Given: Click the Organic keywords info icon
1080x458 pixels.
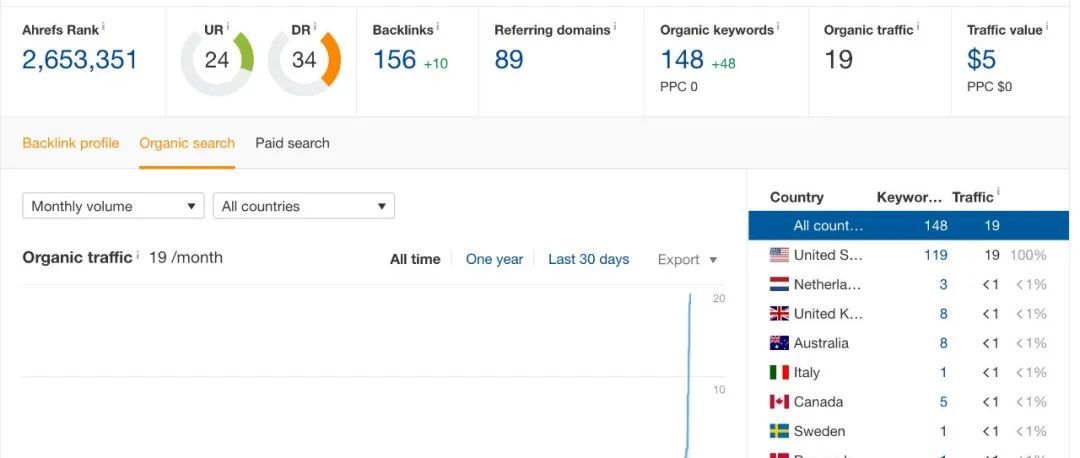Looking at the screenshot, I should click(778, 26).
